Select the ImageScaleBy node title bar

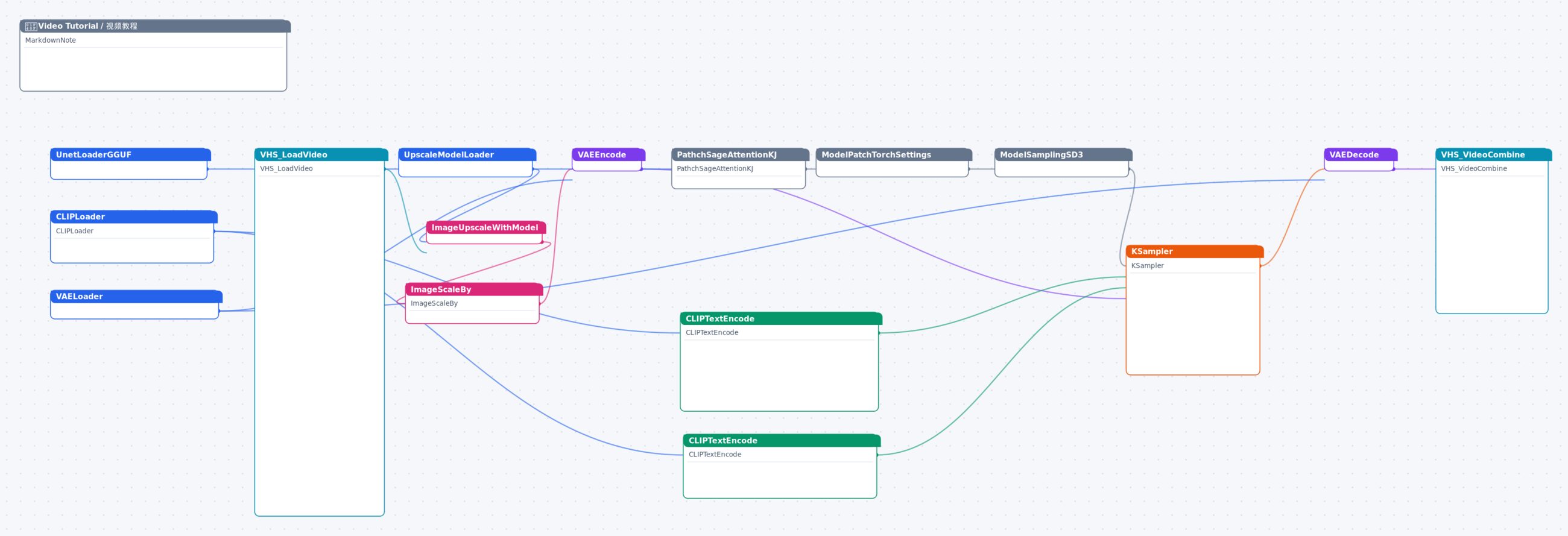click(x=474, y=289)
